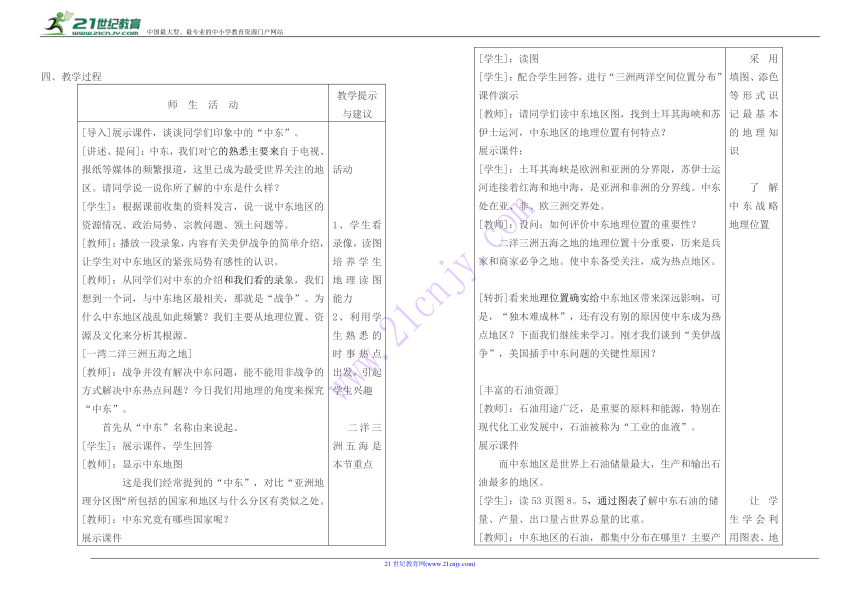The height and width of the screenshot is (608, 860).
Task: Select the line "[学生]：读图"
Action: (x=509, y=59)
